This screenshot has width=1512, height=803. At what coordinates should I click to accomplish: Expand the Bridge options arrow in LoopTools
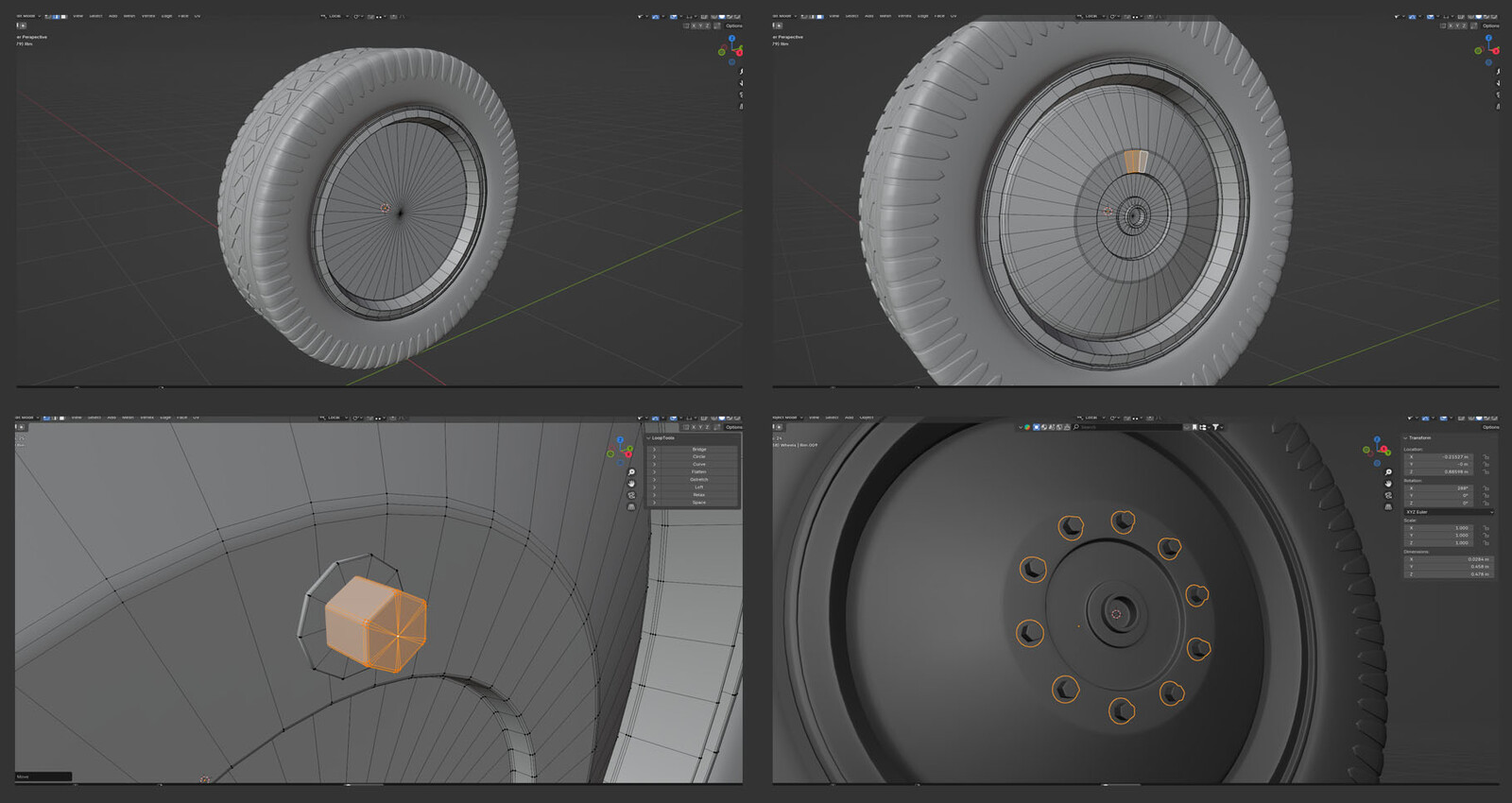click(x=654, y=450)
